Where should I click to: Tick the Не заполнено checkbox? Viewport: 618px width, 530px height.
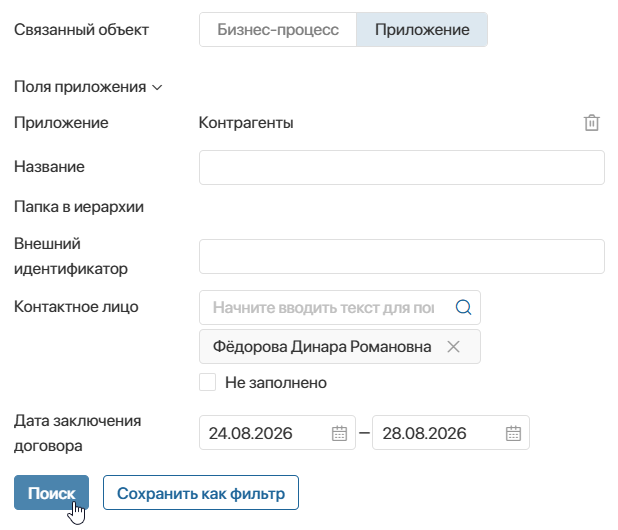tap(207, 382)
